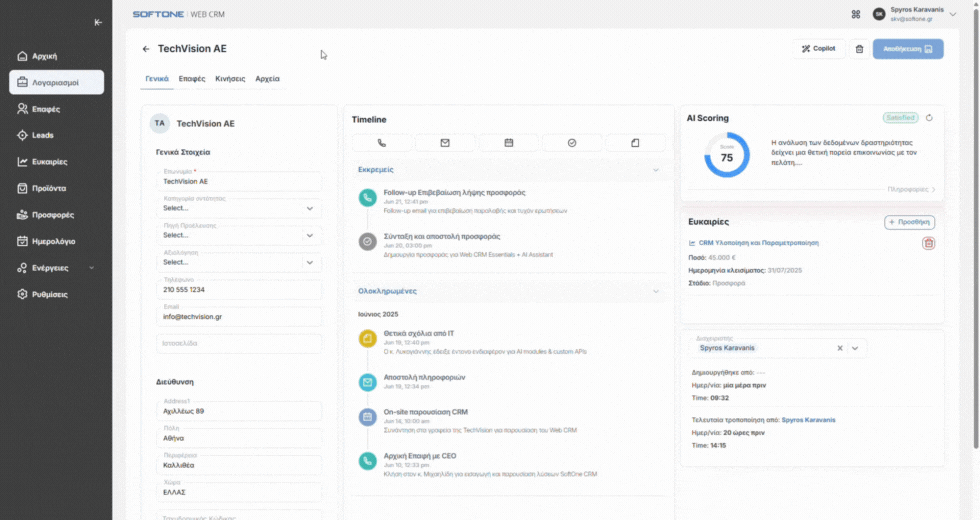The image size is (980, 520).
Task: Click Προσθήκη to add an opportunity
Action: pyautogui.click(x=909, y=222)
